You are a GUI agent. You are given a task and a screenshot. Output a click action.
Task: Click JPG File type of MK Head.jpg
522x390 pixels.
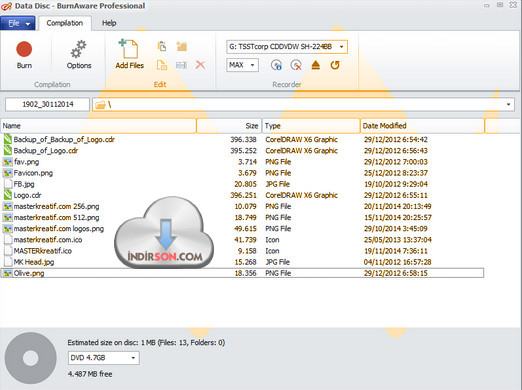point(278,262)
